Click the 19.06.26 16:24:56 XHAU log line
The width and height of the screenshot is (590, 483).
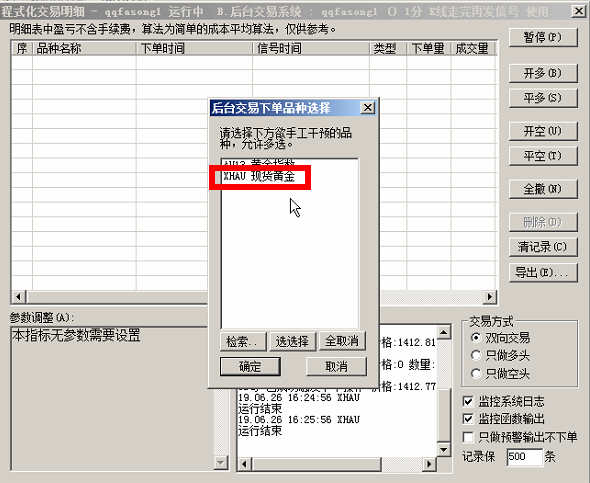pos(299,398)
